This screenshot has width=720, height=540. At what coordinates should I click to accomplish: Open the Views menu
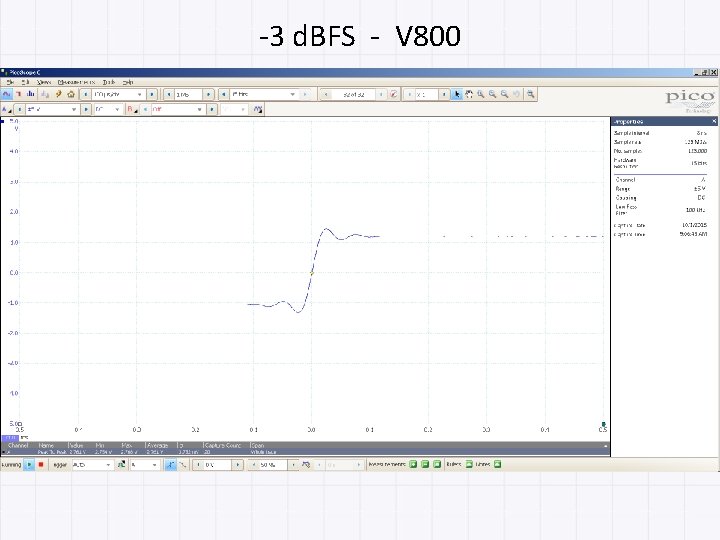(44, 82)
